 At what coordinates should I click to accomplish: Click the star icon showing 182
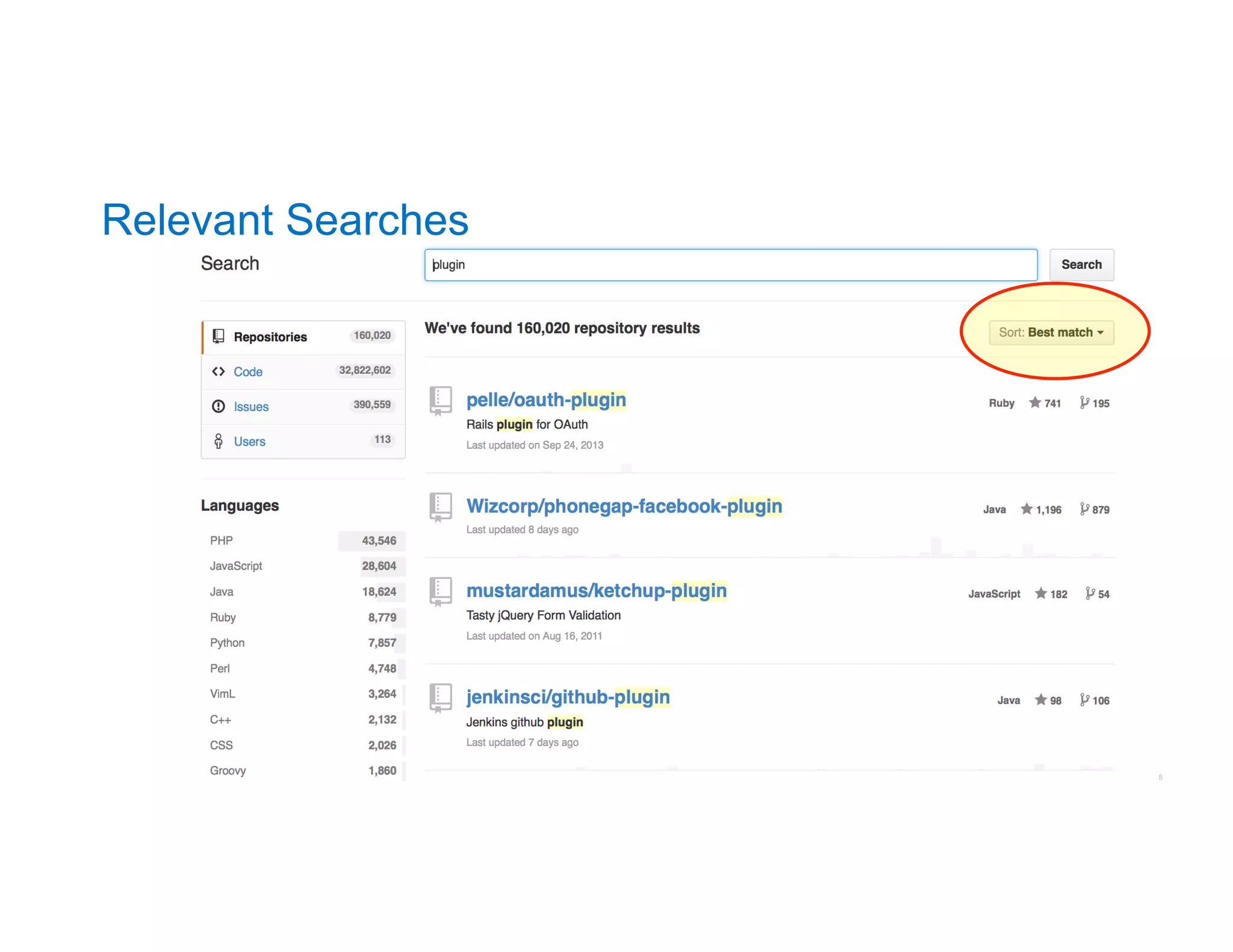tap(1041, 593)
